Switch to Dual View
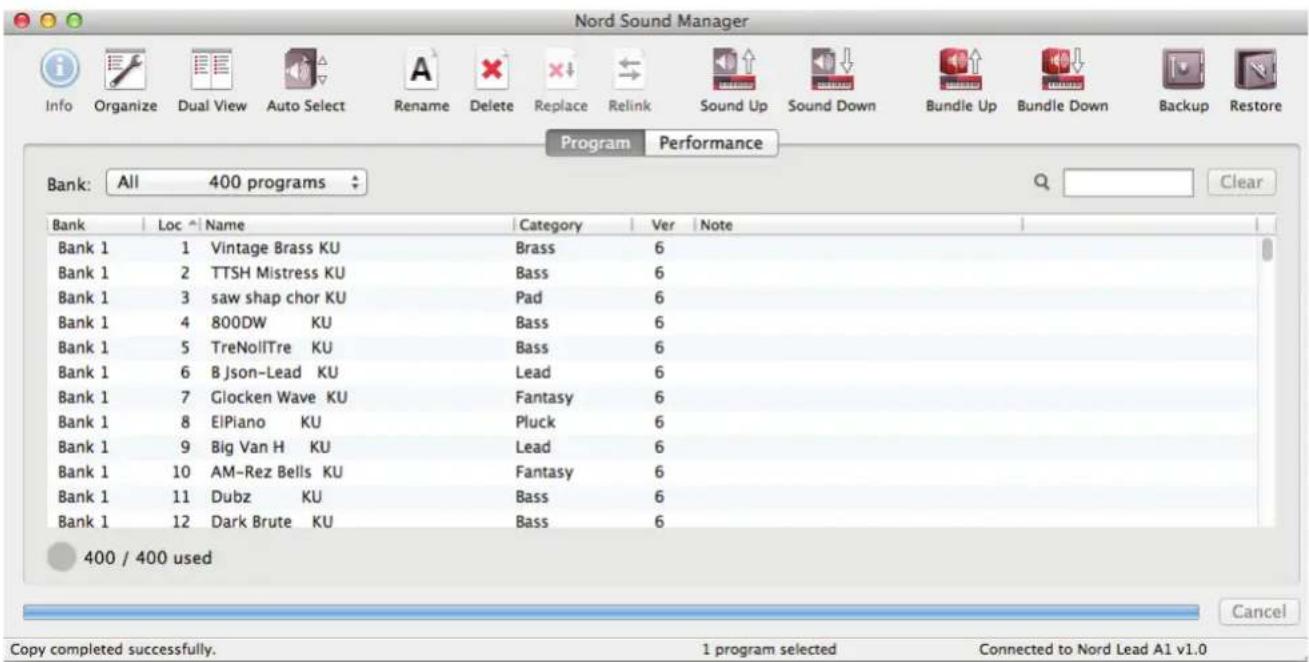Screen dimensions: 1309x662 tap(212, 73)
